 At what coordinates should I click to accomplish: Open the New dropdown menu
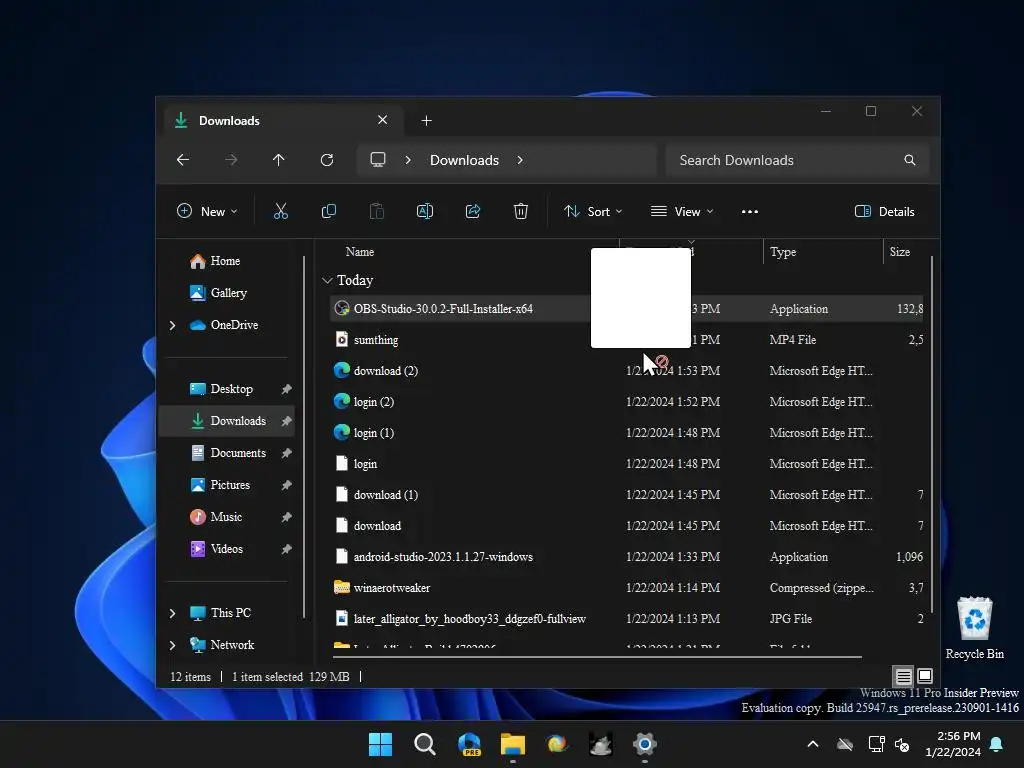[x=207, y=212]
